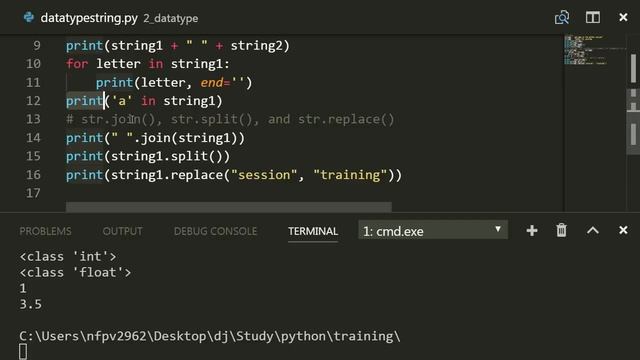Click the <class 'int'> terminal output
This screenshot has height=360, width=640.
(68, 256)
